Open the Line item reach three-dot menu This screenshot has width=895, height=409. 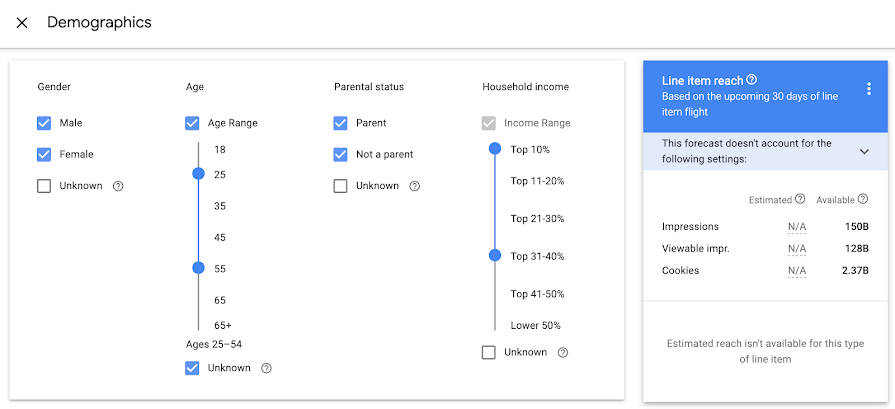tap(869, 89)
